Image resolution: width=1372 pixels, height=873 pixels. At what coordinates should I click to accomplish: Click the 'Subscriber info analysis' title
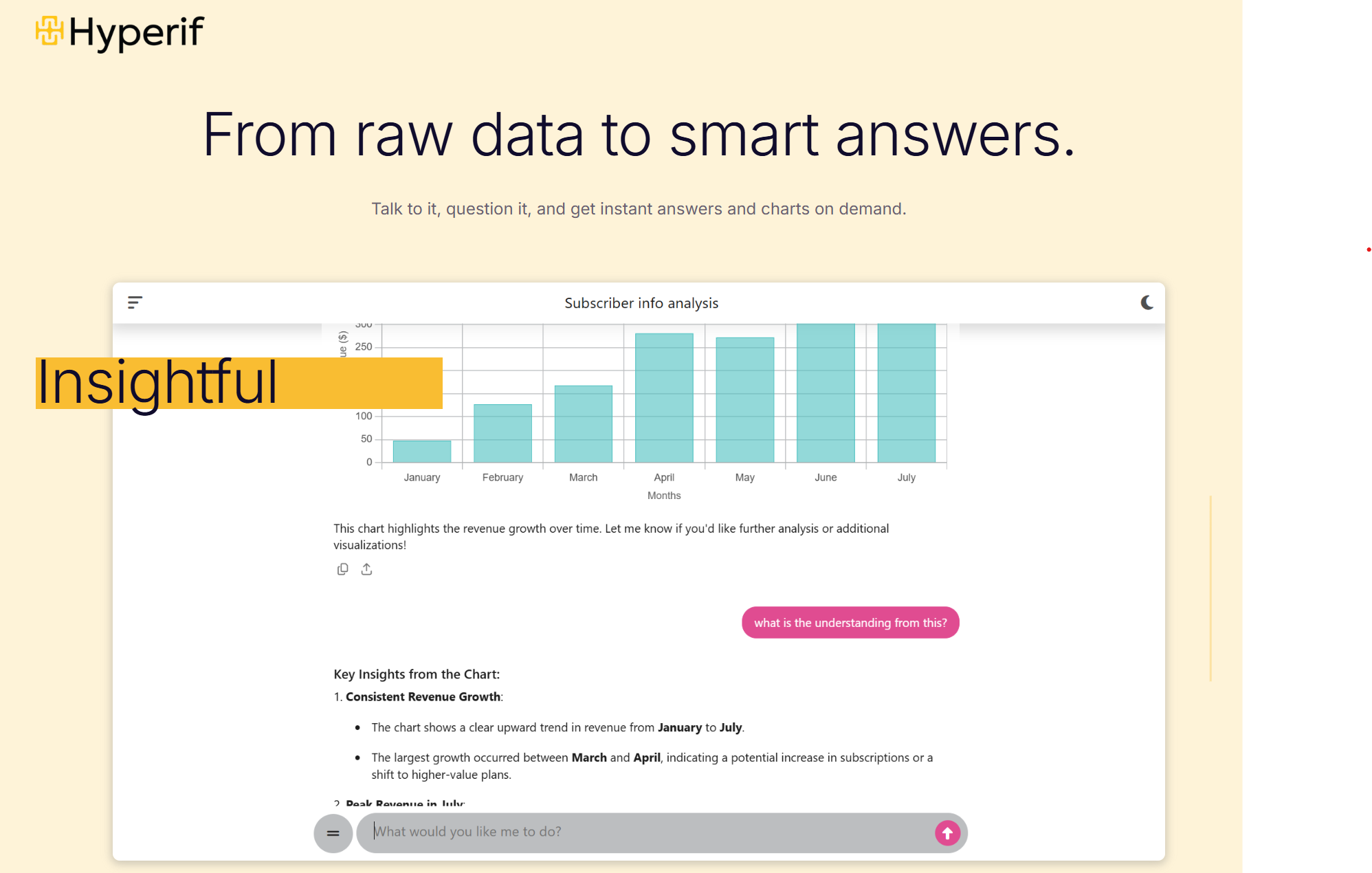pyautogui.click(x=641, y=303)
